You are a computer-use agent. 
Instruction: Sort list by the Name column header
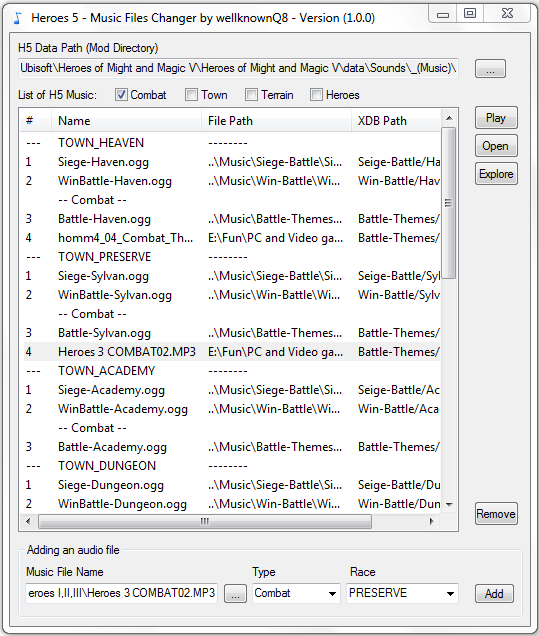126,121
